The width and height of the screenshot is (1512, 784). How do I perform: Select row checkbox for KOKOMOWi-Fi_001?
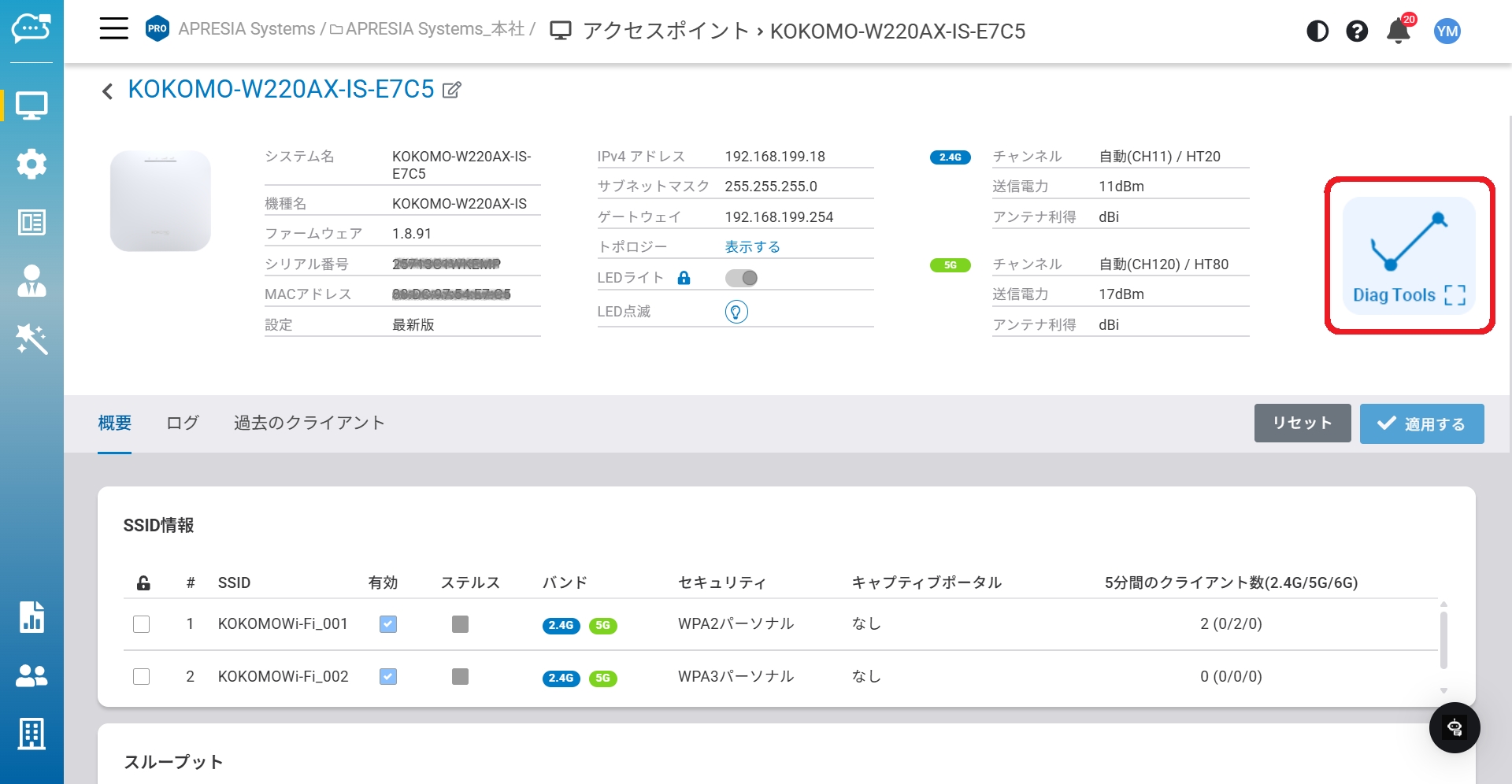tap(142, 624)
